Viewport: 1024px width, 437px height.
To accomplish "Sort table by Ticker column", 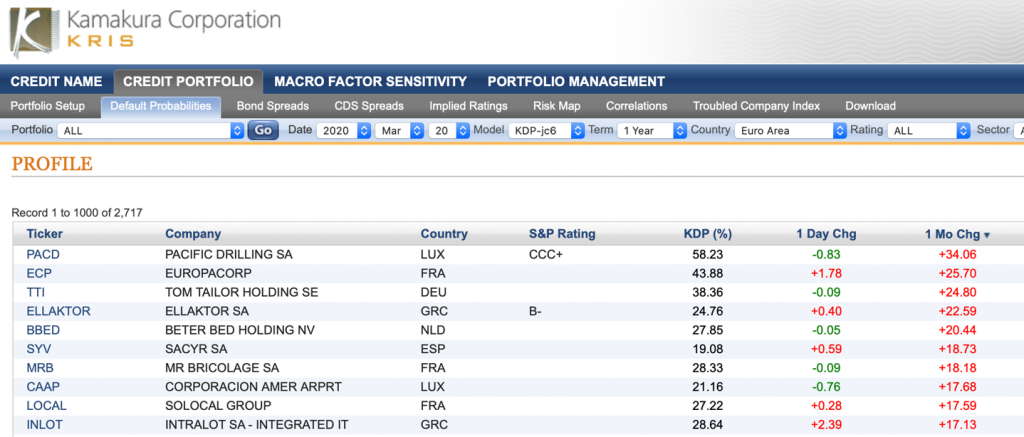I will pos(44,234).
